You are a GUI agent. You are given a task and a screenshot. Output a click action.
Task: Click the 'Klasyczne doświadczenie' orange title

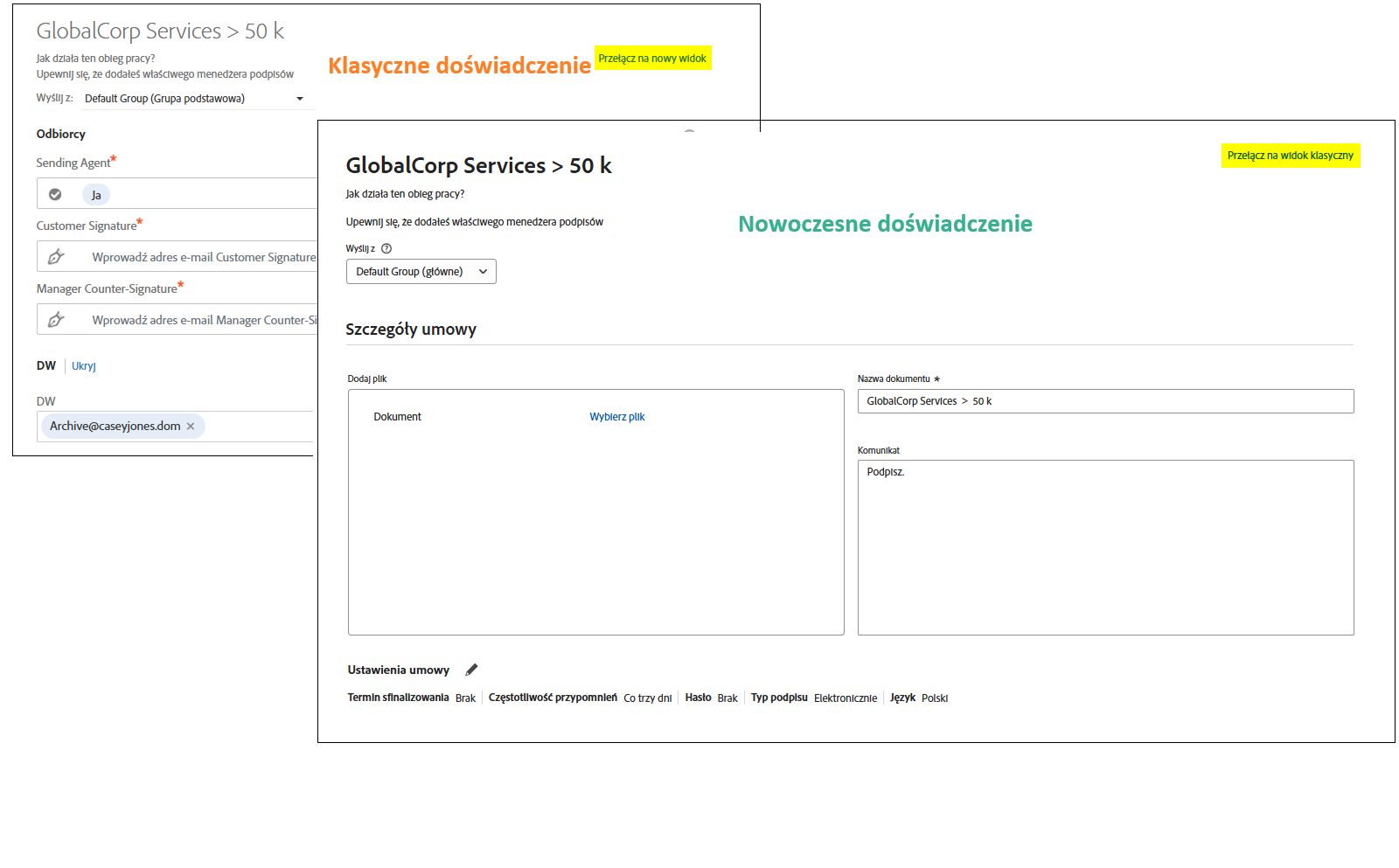point(459,66)
